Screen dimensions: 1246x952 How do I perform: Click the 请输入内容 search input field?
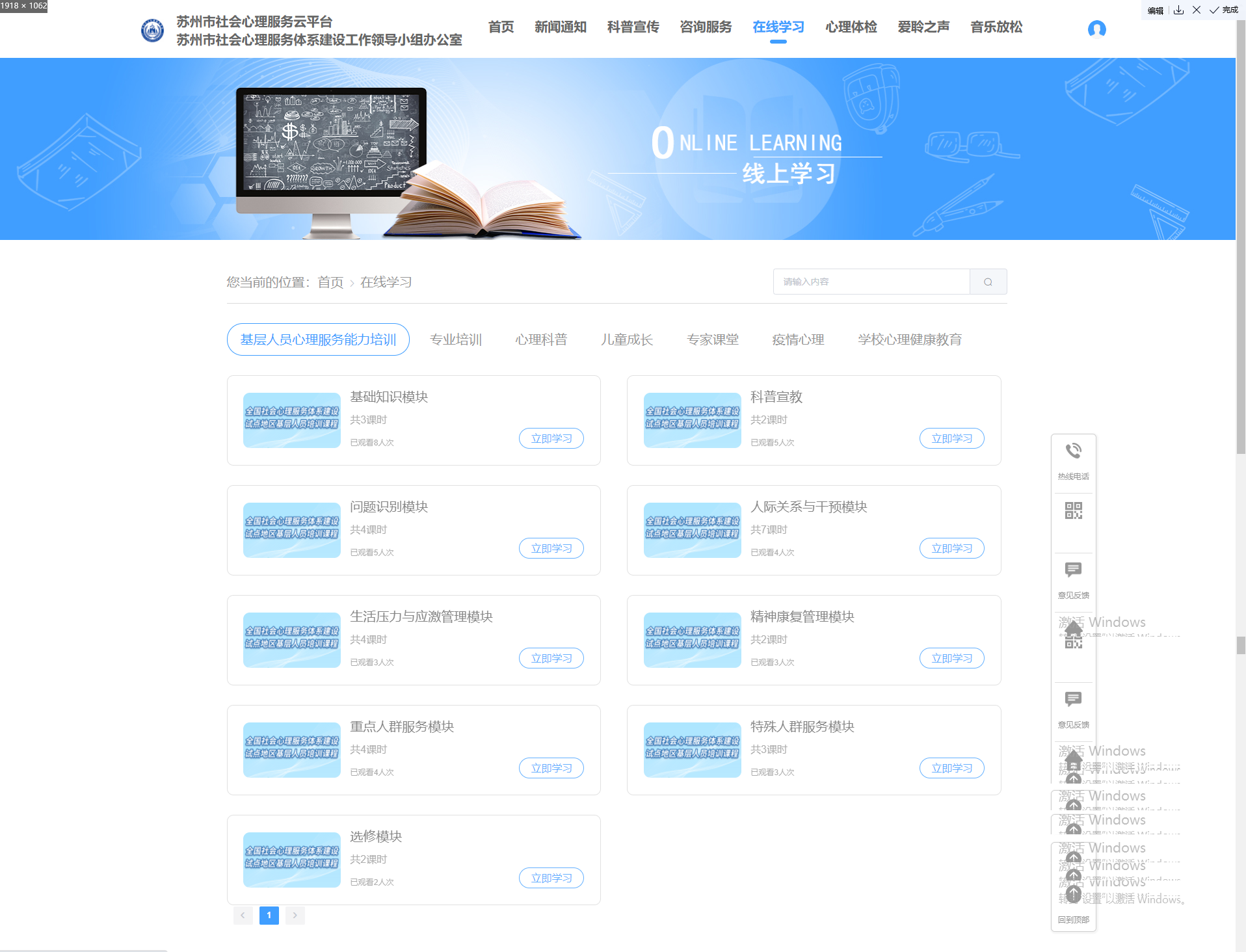click(871, 282)
